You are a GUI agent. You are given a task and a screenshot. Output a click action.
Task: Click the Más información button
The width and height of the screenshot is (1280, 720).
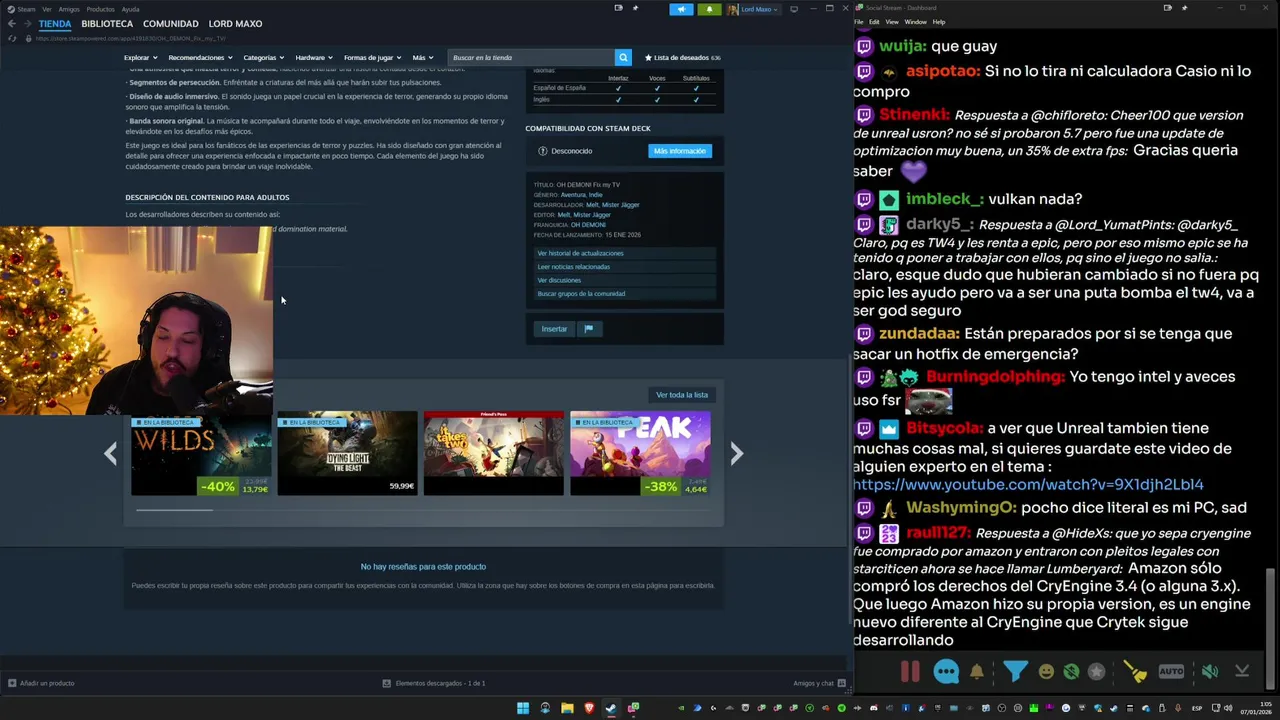(x=680, y=151)
